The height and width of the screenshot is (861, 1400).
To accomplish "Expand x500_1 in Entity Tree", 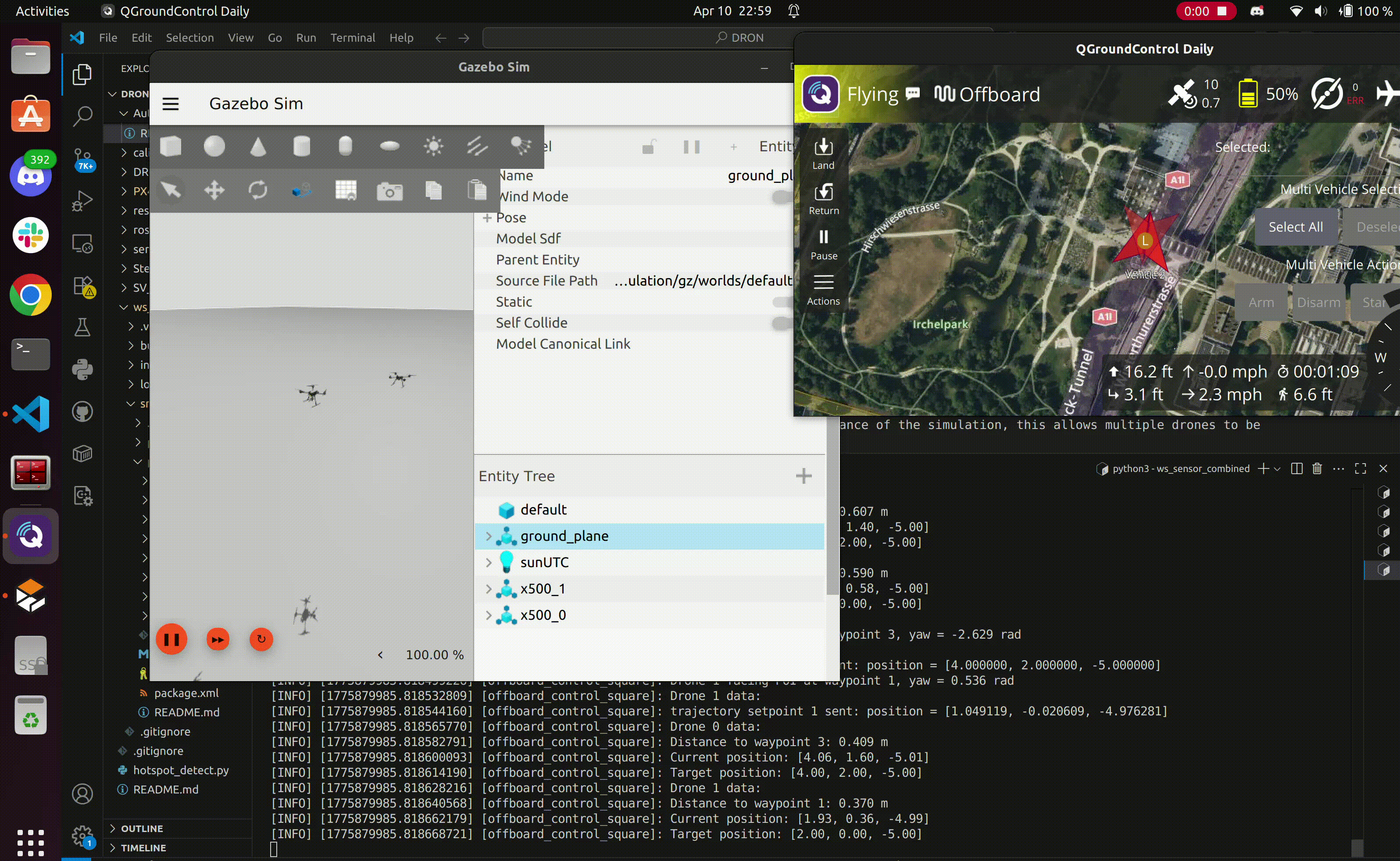I will pyautogui.click(x=489, y=589).
